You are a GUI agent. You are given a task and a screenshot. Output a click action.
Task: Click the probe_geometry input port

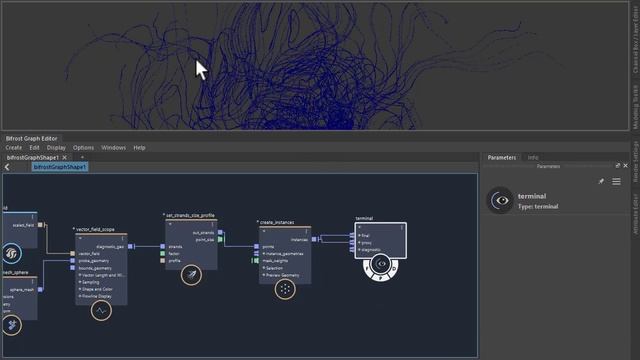72,261
